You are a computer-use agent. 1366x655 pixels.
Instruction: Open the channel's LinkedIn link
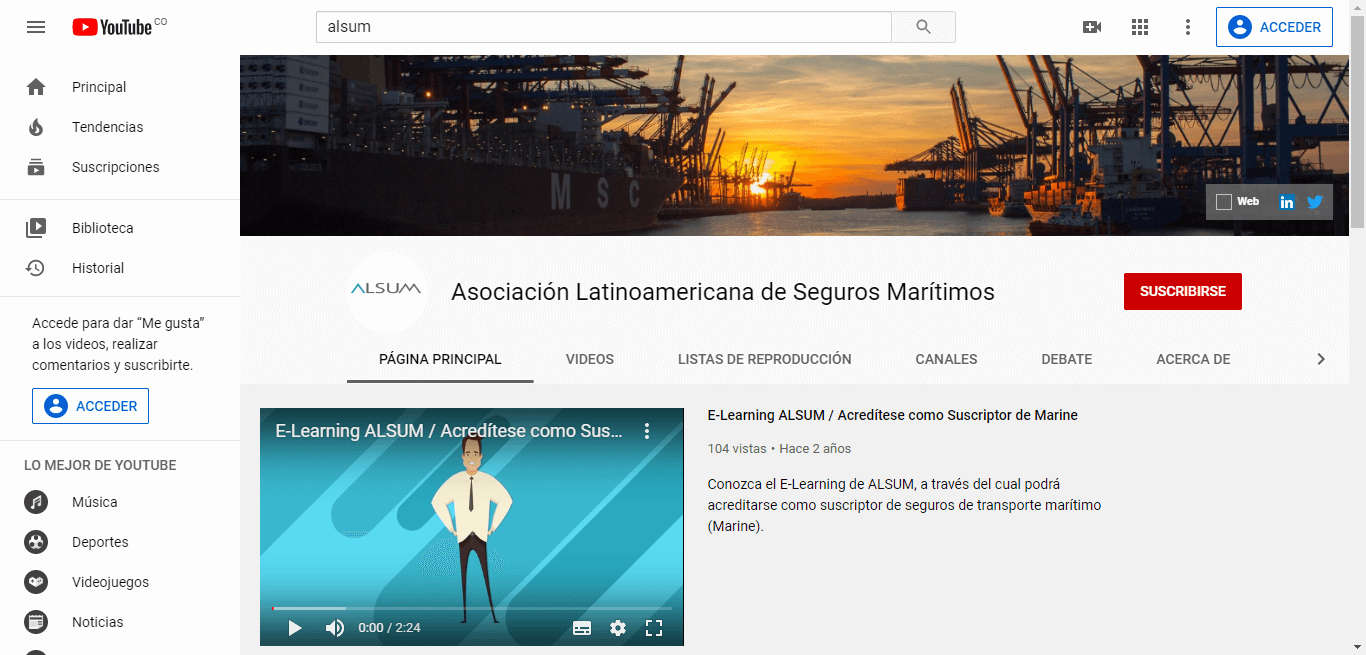pyautogui.click(x=1287, y=202)
